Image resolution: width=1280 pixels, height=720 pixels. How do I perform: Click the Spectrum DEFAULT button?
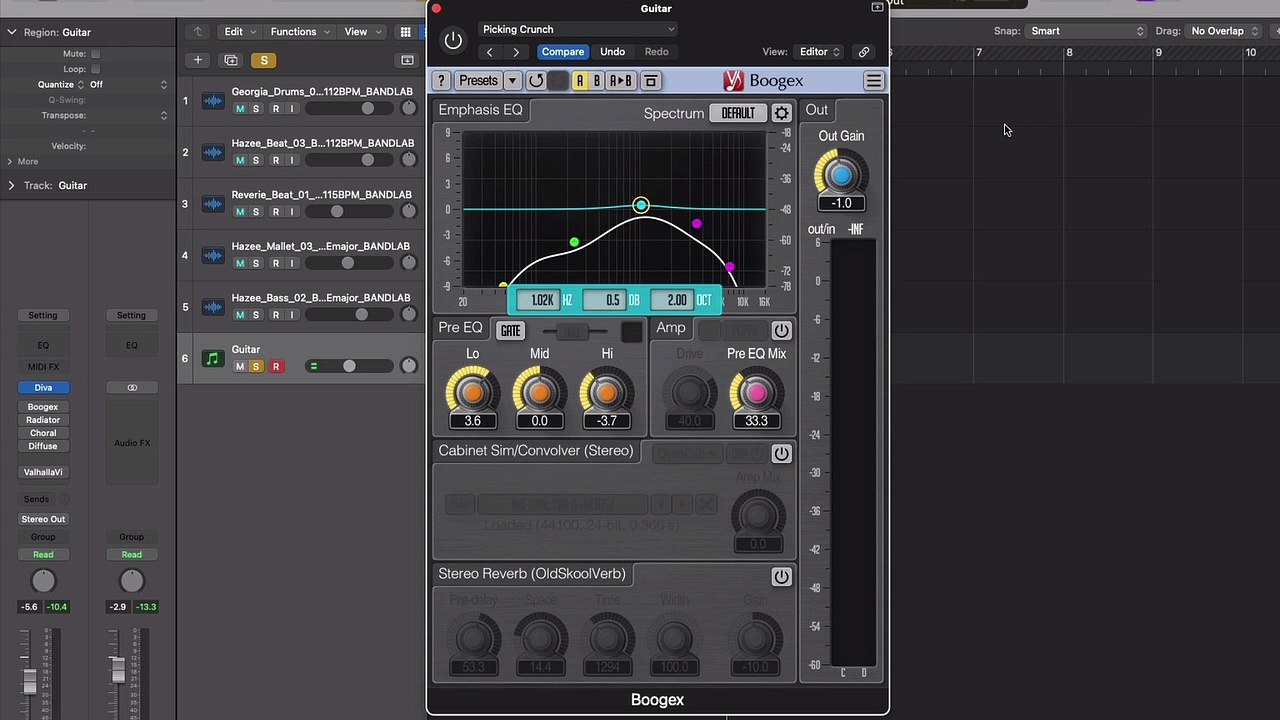(x=738, y=113)
